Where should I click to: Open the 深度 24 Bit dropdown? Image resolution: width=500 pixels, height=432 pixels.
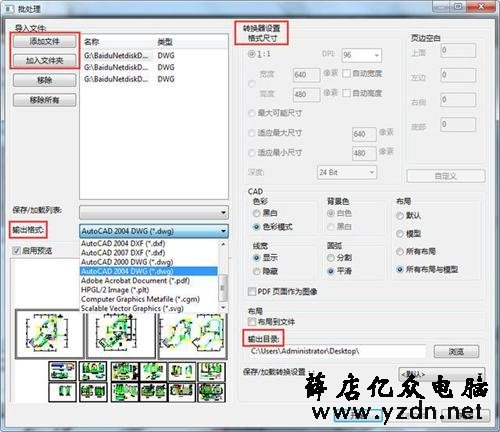347,172
